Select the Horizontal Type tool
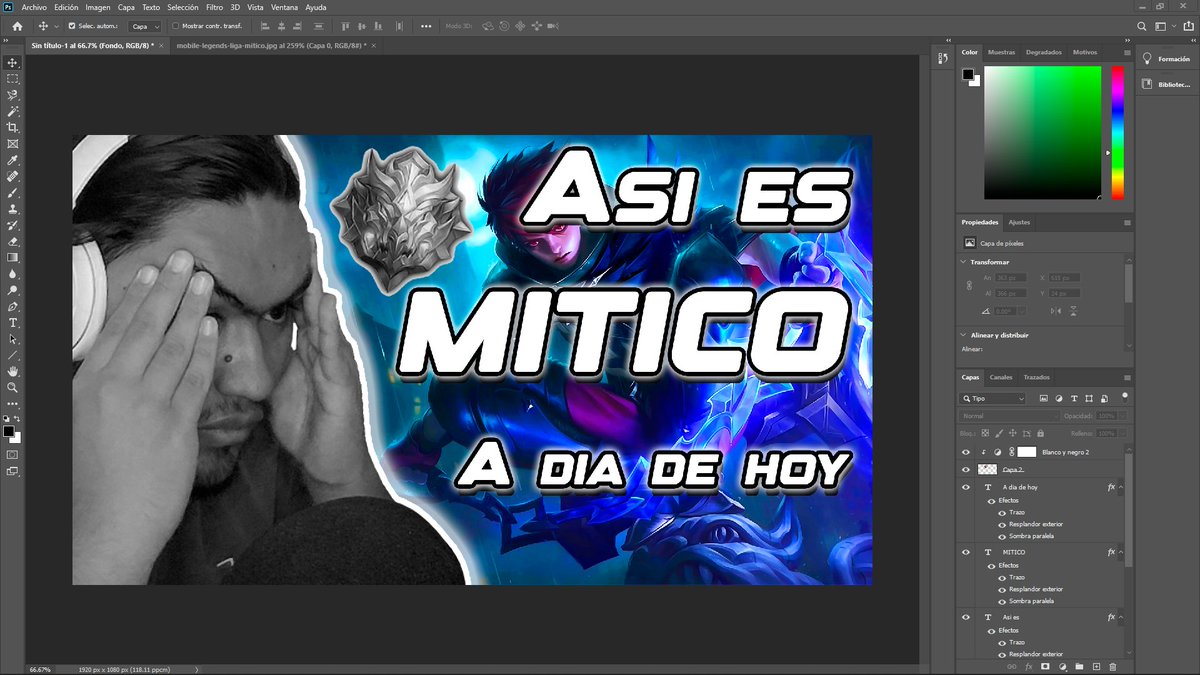 coord(13,322)
